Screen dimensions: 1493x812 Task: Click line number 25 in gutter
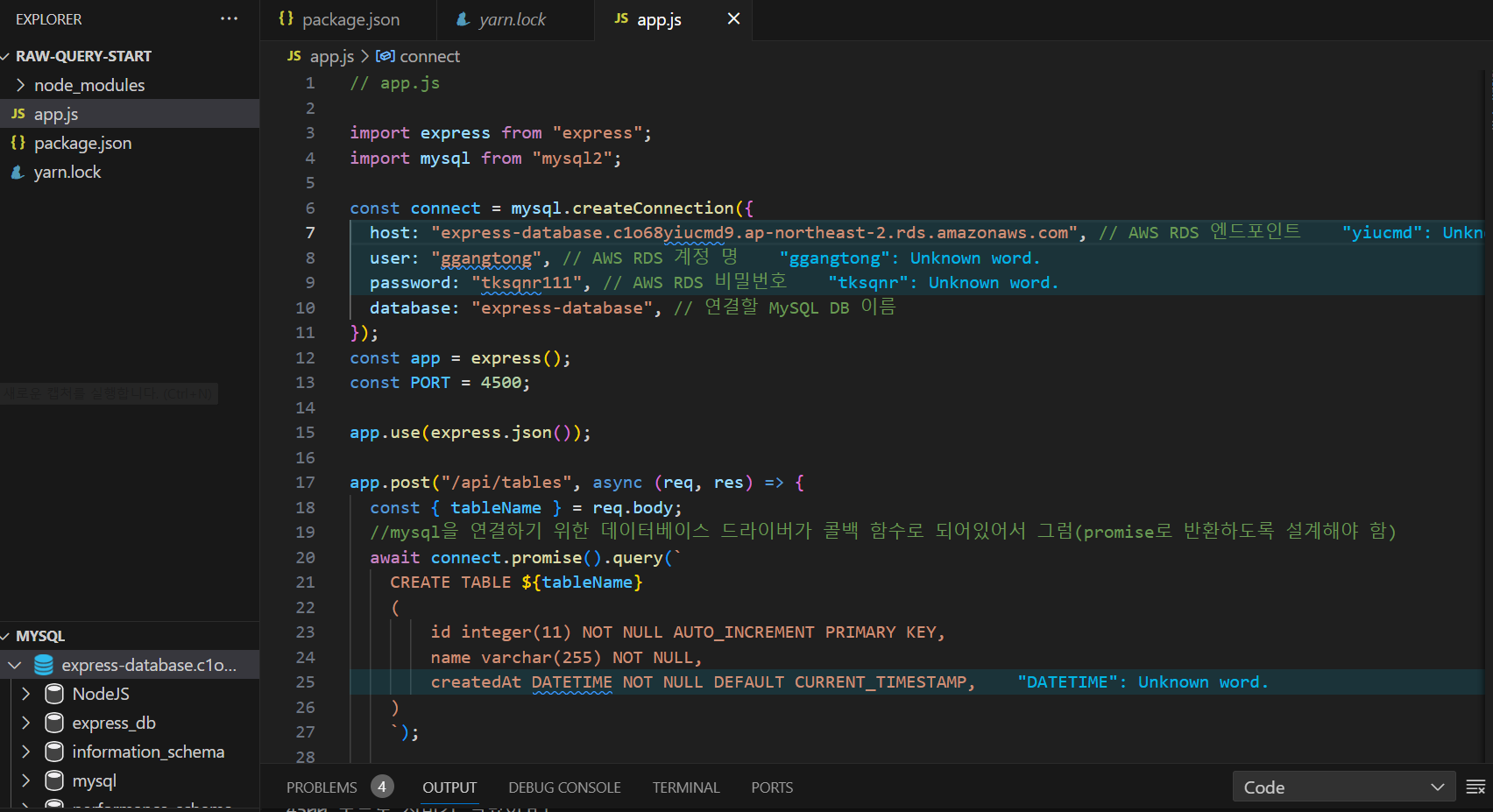pyautogui.click(x=305, y=682)
